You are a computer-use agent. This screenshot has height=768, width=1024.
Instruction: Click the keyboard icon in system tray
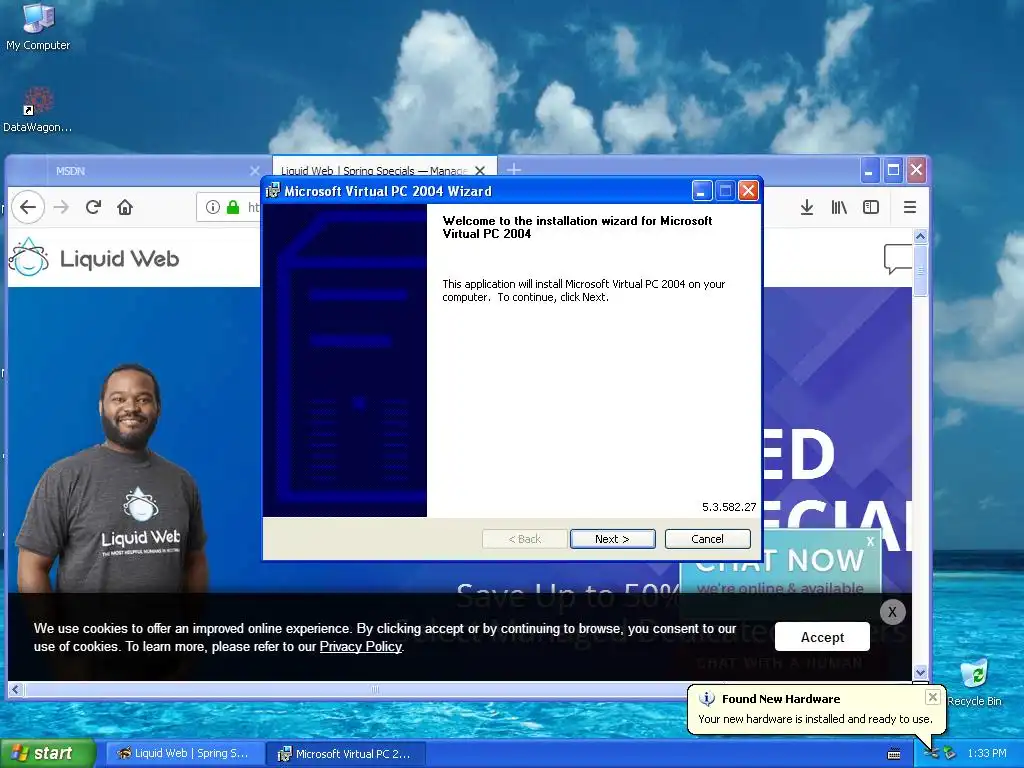[x=894, y=754]
